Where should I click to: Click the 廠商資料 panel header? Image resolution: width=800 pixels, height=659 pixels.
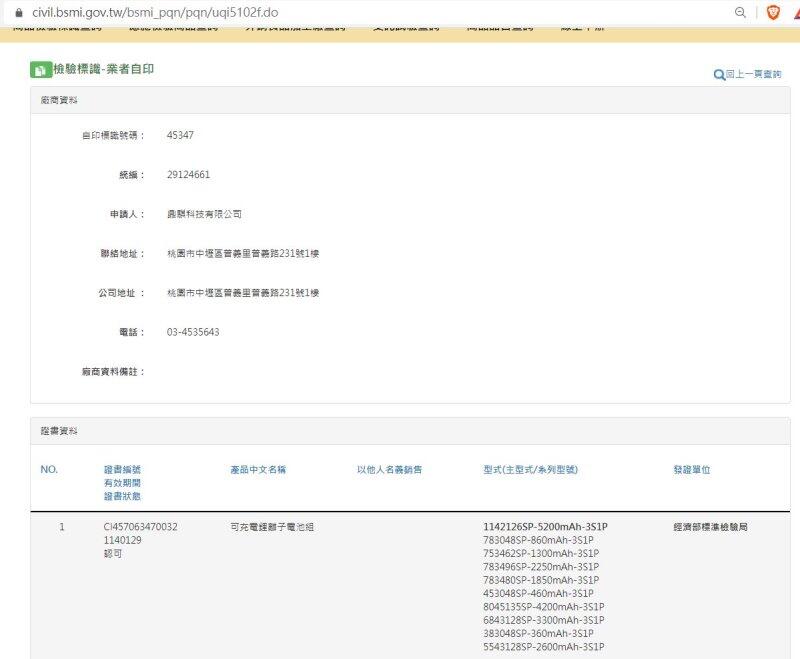pos(59,101)
